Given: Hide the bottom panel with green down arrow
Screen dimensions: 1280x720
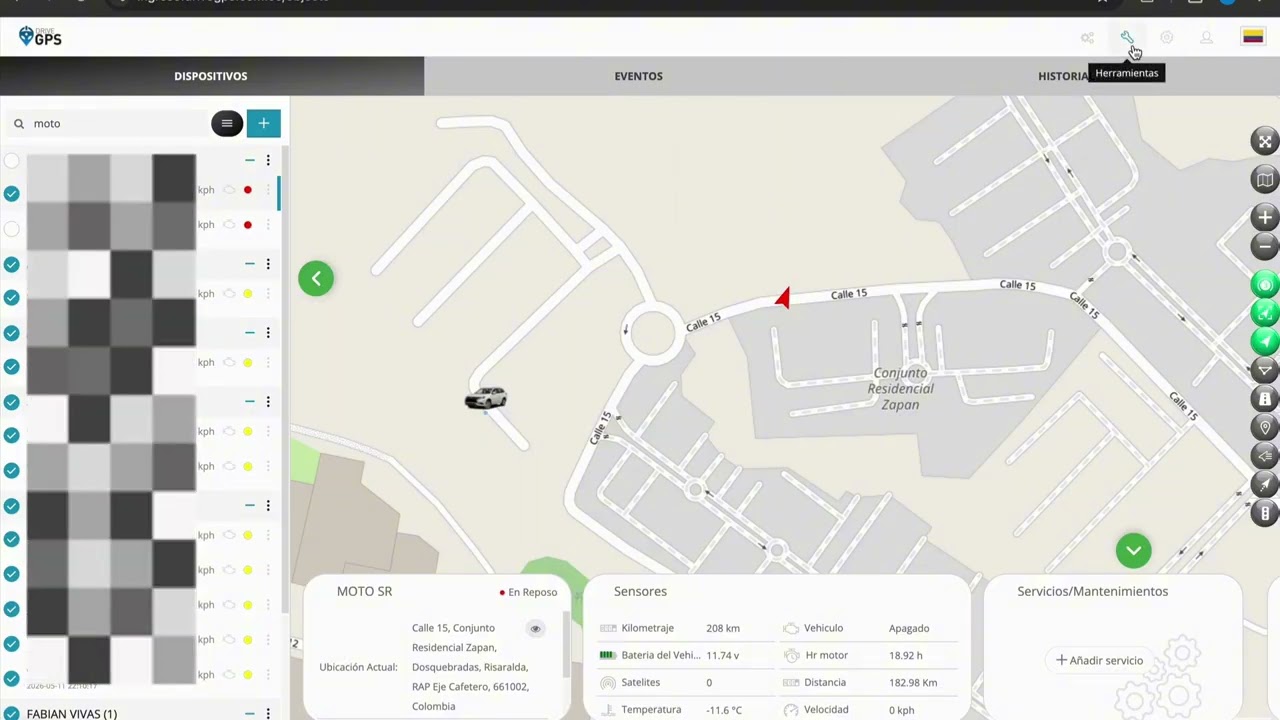Looking at the screenshot, I should (x=1134, y=550).
